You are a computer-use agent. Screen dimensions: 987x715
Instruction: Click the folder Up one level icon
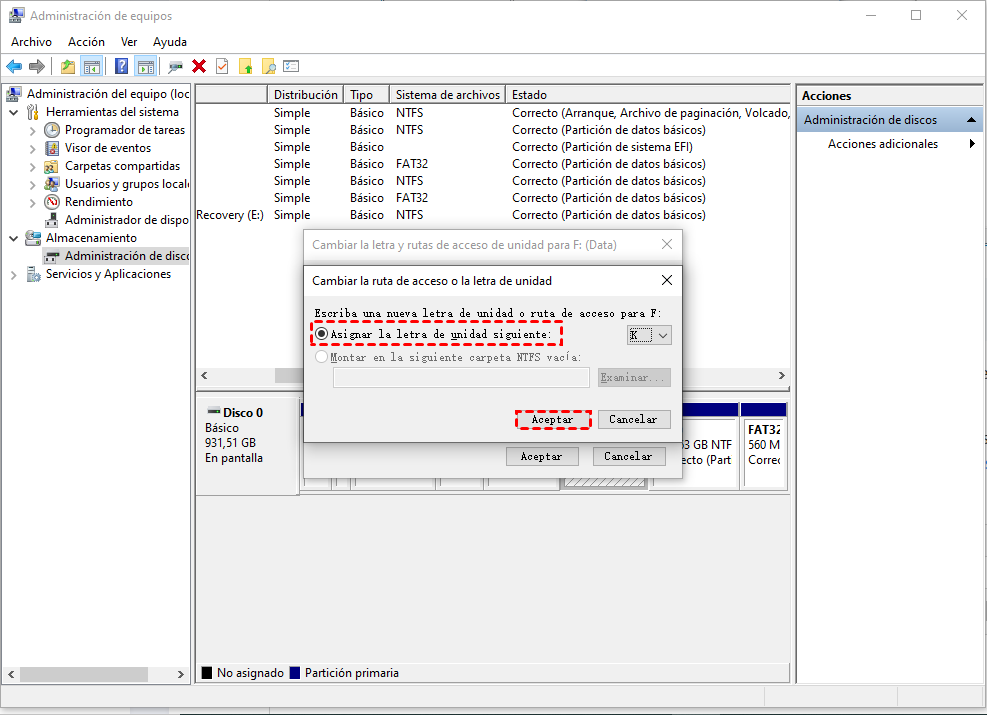(x=68, y=66)
